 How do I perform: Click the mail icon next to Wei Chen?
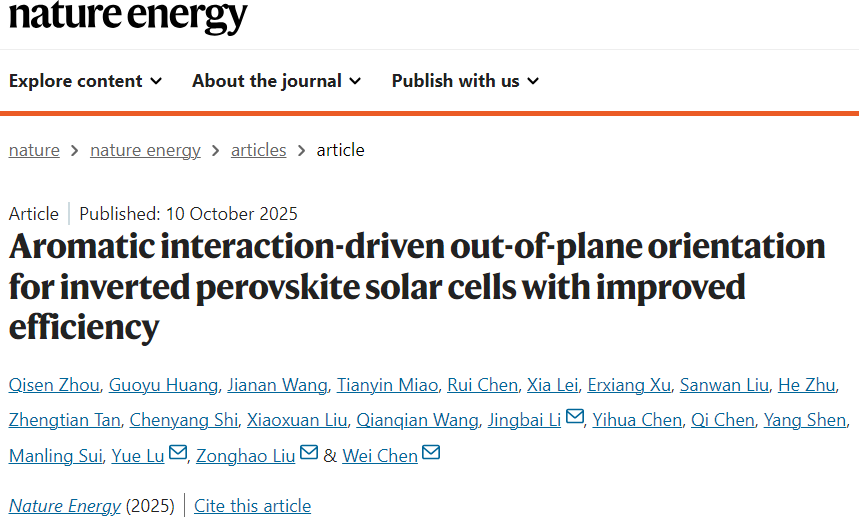tap(431, 453)
